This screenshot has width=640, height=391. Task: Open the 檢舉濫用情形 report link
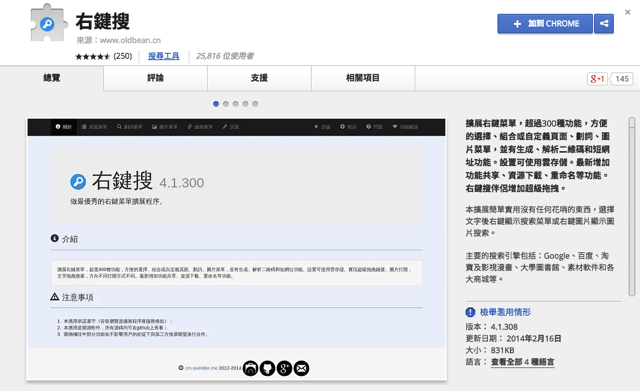click(x=505, y=312)
